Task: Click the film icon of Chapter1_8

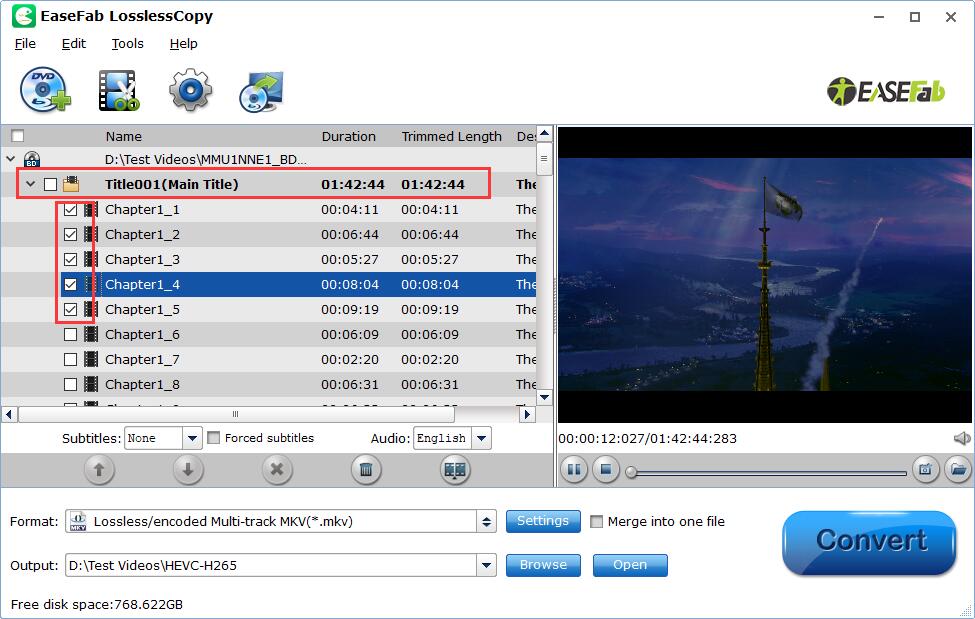Action: click(x=91, y=384)
